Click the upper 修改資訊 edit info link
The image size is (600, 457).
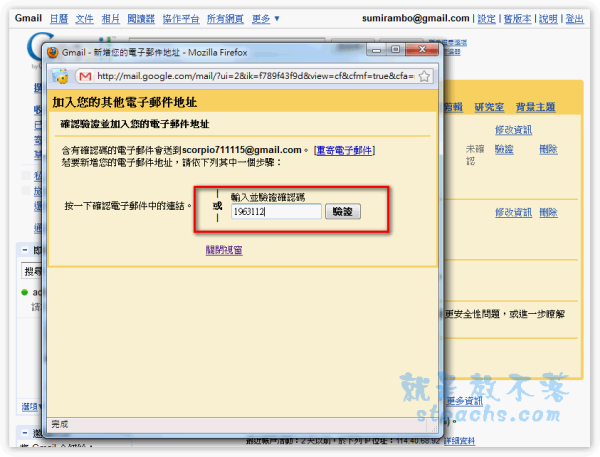(513, 130)
